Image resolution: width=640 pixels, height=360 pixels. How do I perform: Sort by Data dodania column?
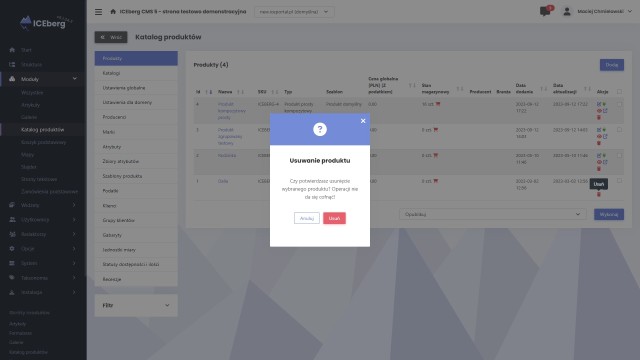[x=543, y=89]
